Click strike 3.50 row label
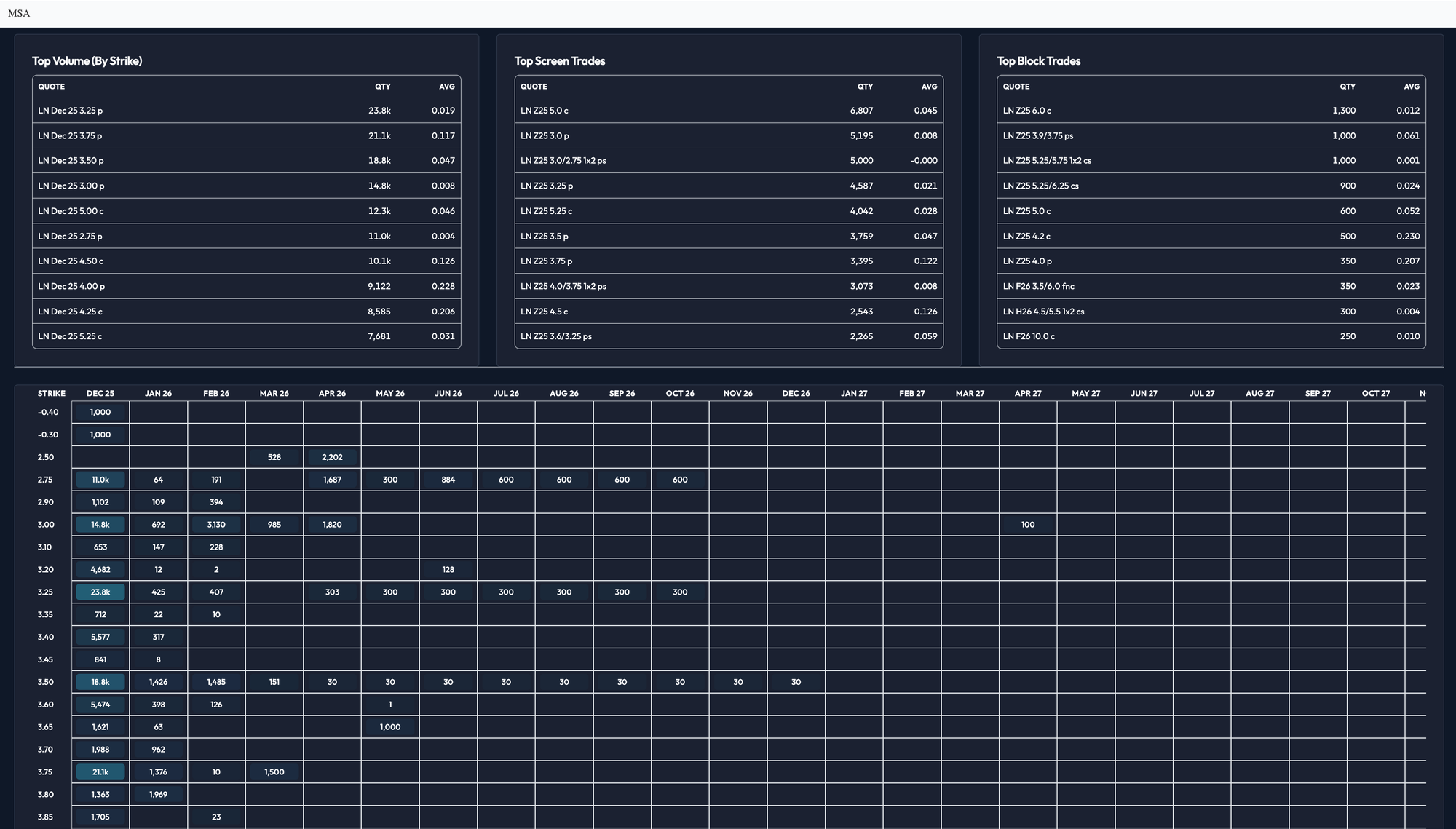This screenshot has height=829, width=1456. click(x=46, y=683)
